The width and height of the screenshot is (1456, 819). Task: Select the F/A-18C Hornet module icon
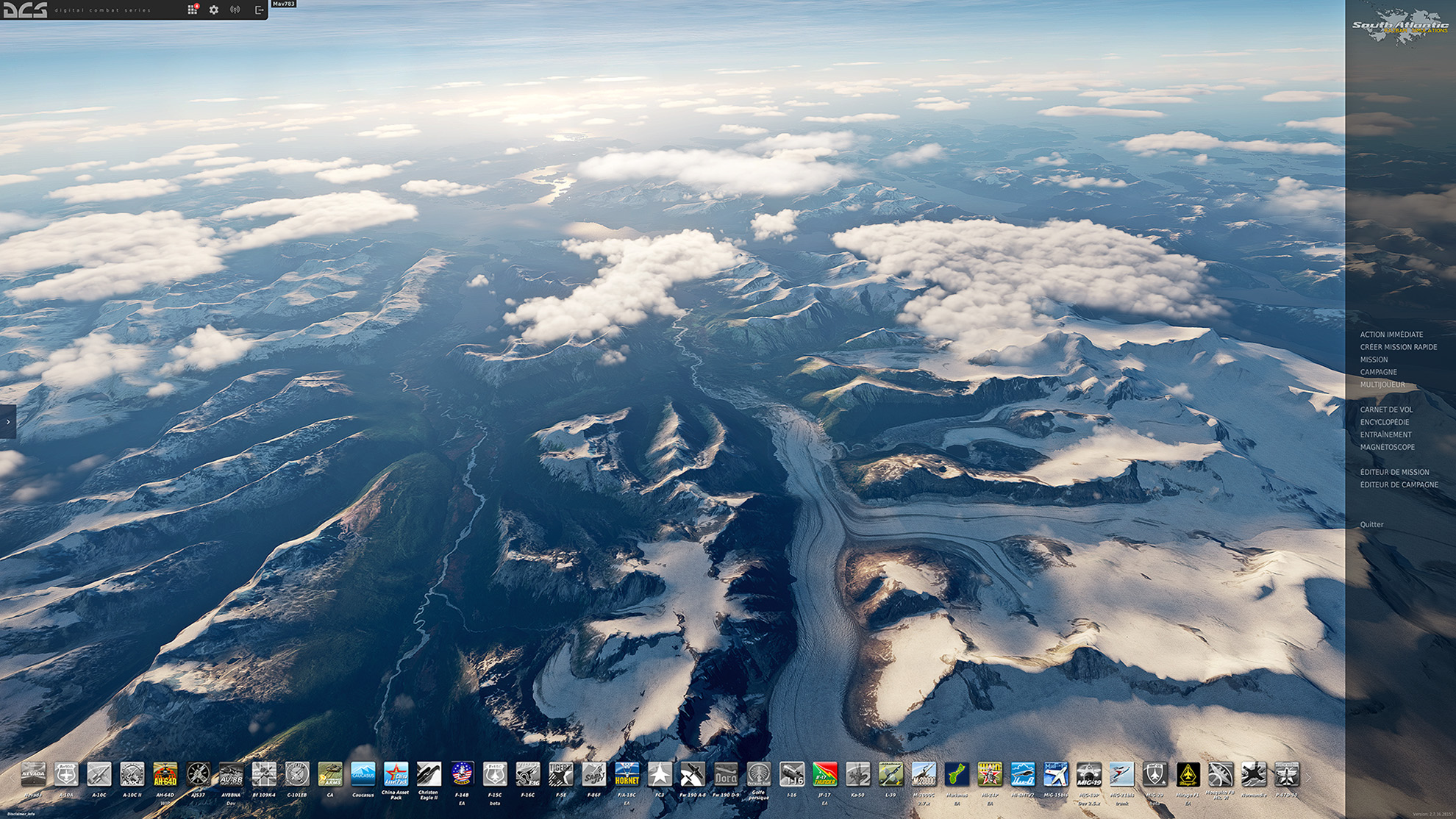tap(627, 775)
